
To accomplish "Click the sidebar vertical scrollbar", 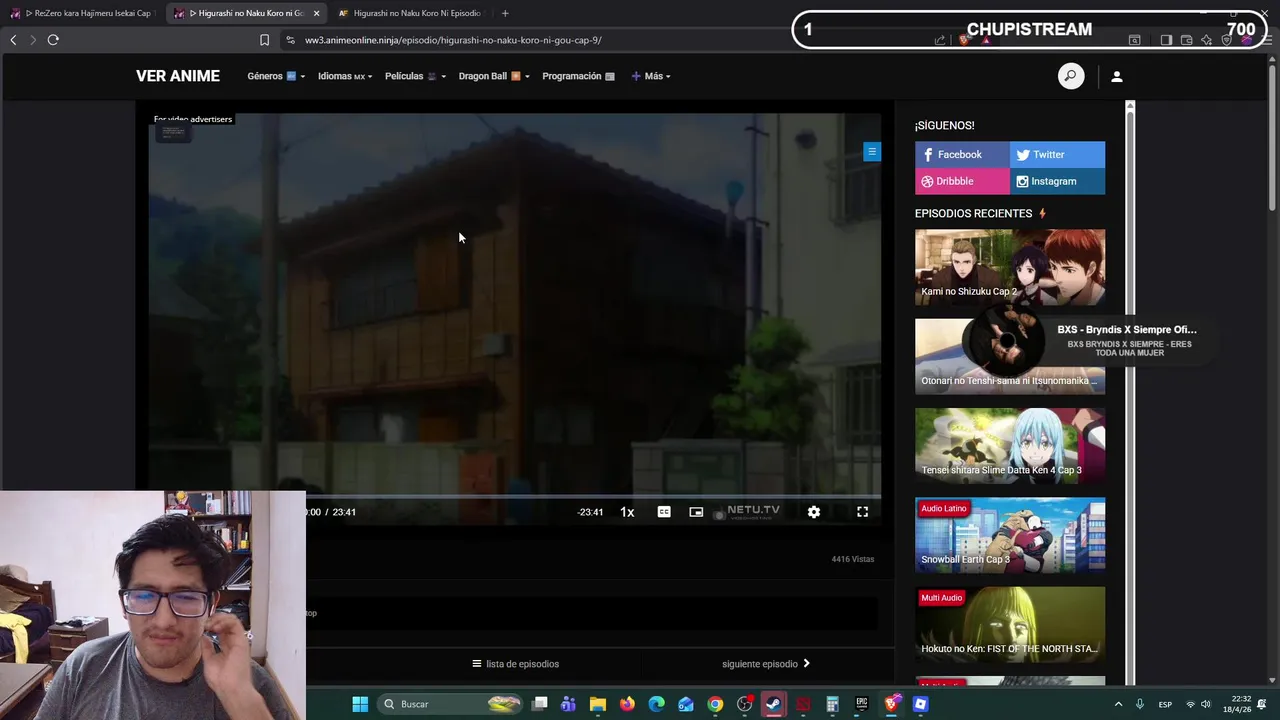I will (x=1130, y=392).
